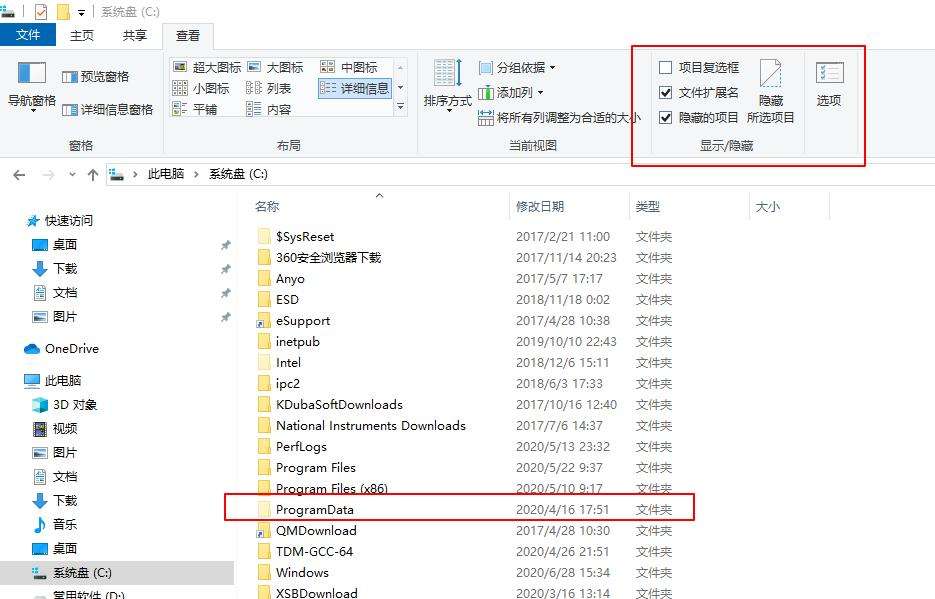Toggle the Preview pane (预览窗格)
This screenshot has height=599, width=935.
[95, 76]
